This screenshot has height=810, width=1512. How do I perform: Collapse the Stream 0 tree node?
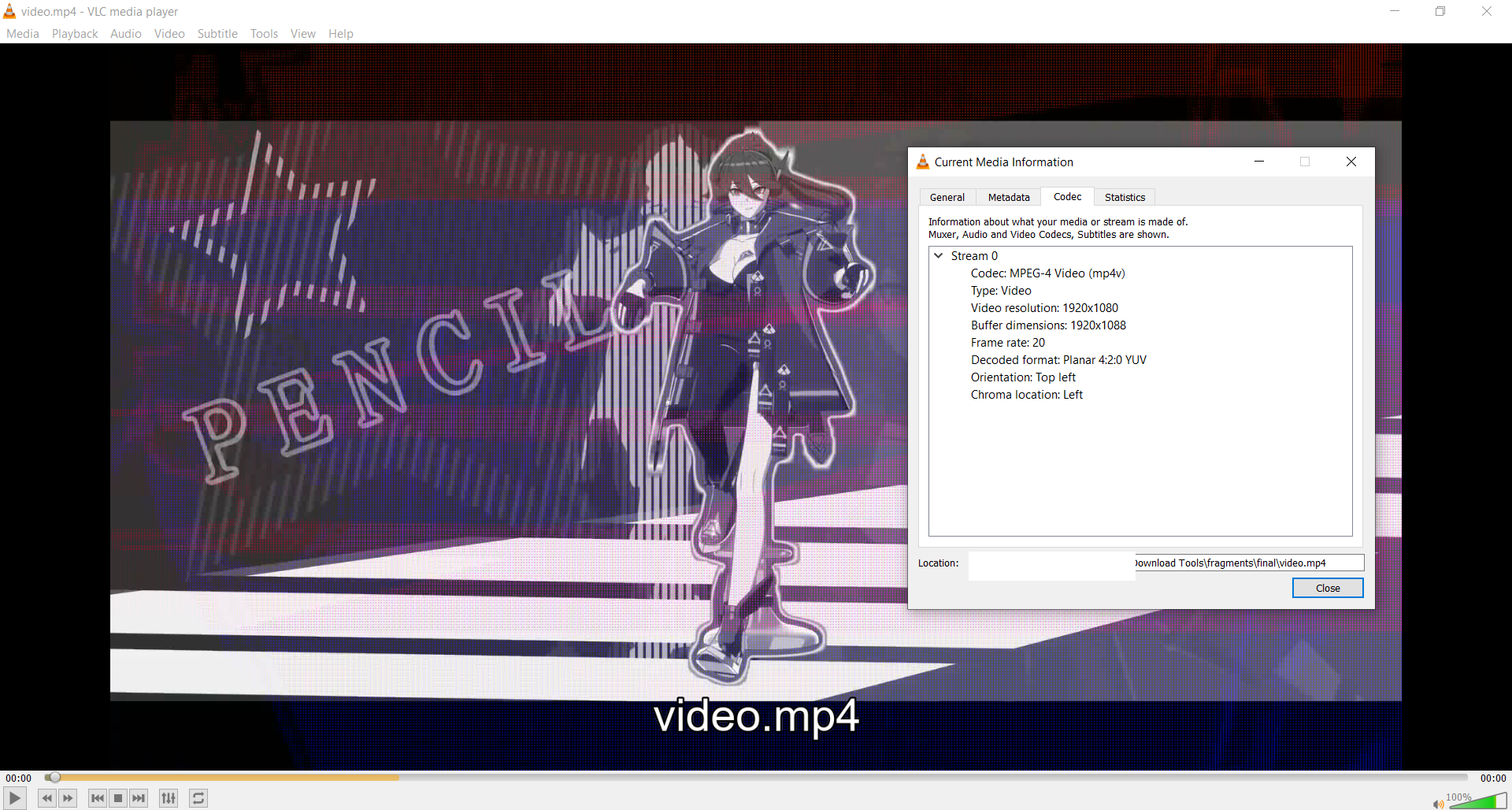939,256
